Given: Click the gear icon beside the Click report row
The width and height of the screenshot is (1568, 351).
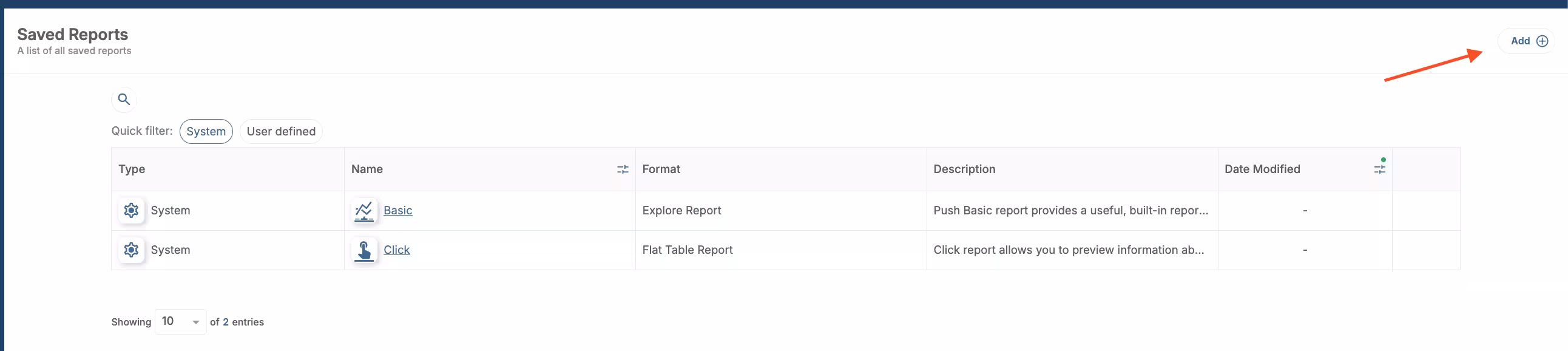Looking at the screenshot, I should tap(131, 250).
